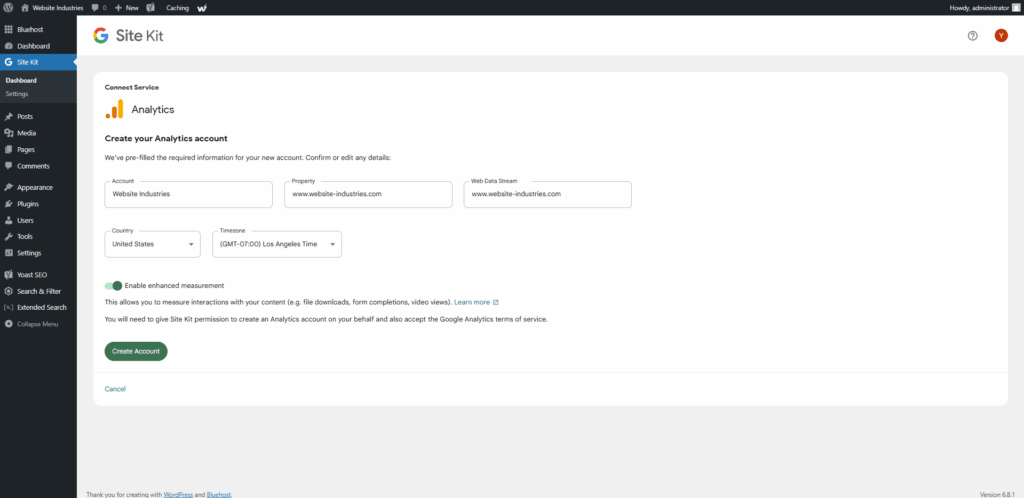
Task: Open the Plugins menu in sidebar
Action: [x=28, y=203]
